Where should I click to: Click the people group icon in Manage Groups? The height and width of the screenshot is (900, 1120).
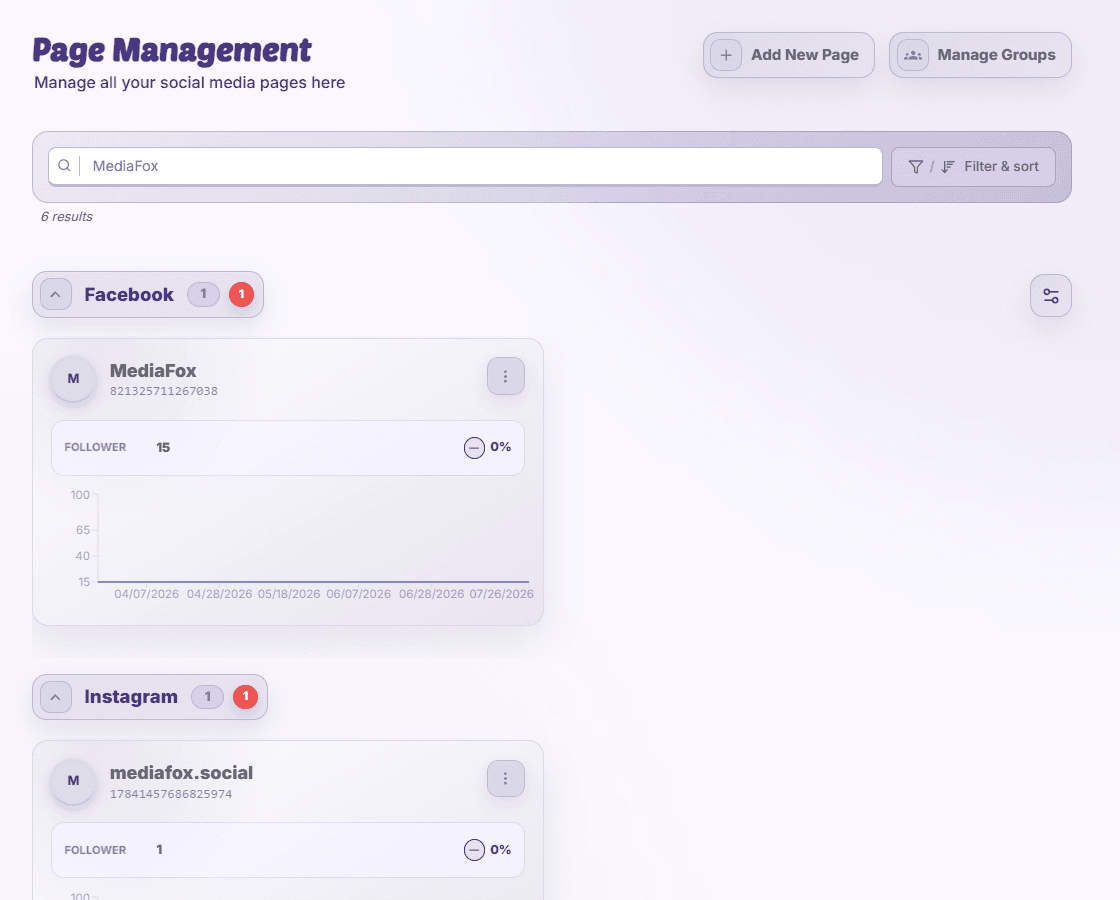(913, 55)
